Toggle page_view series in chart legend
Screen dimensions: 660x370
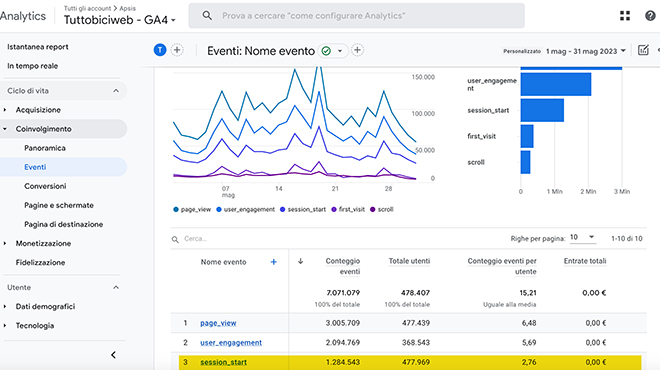point(192,209)
